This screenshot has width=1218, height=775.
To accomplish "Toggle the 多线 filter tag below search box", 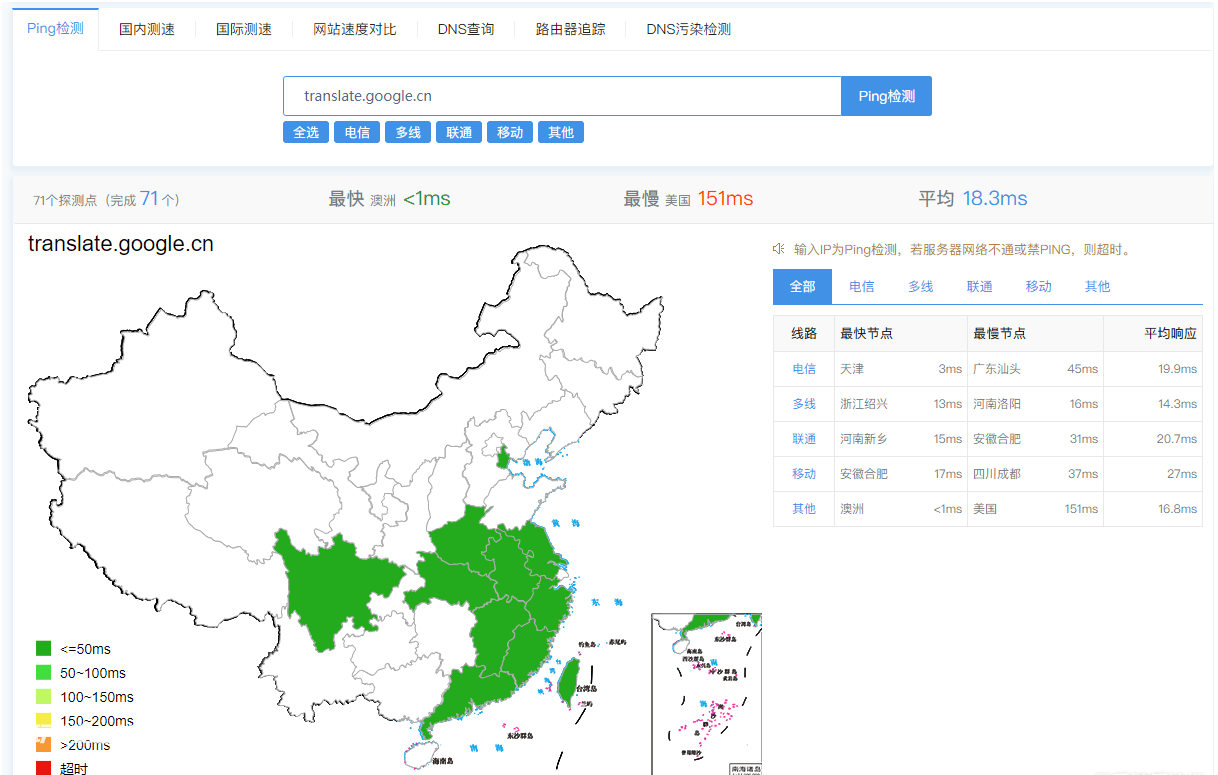I will [x=408, y=132].
